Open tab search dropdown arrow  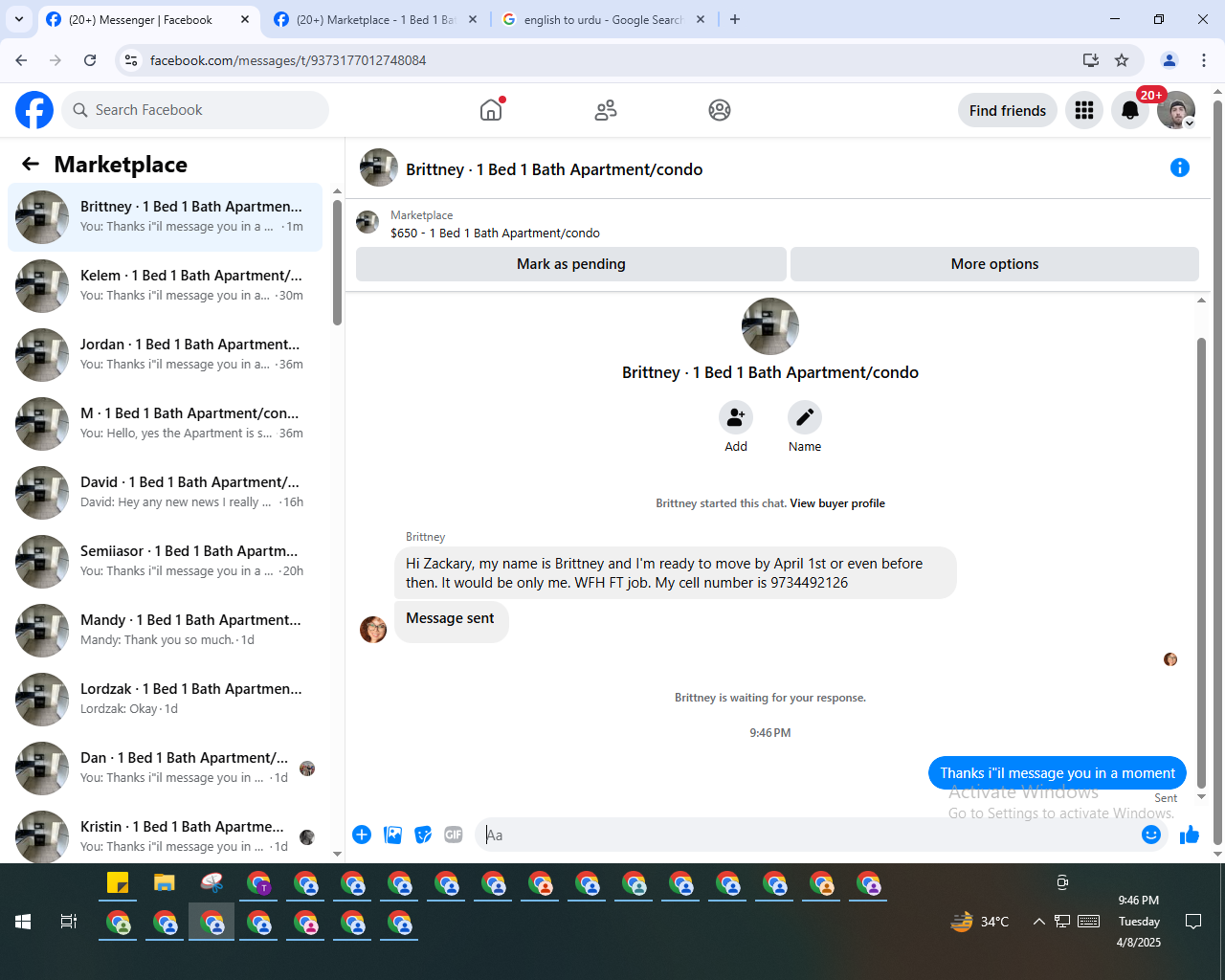coord(18,19)
